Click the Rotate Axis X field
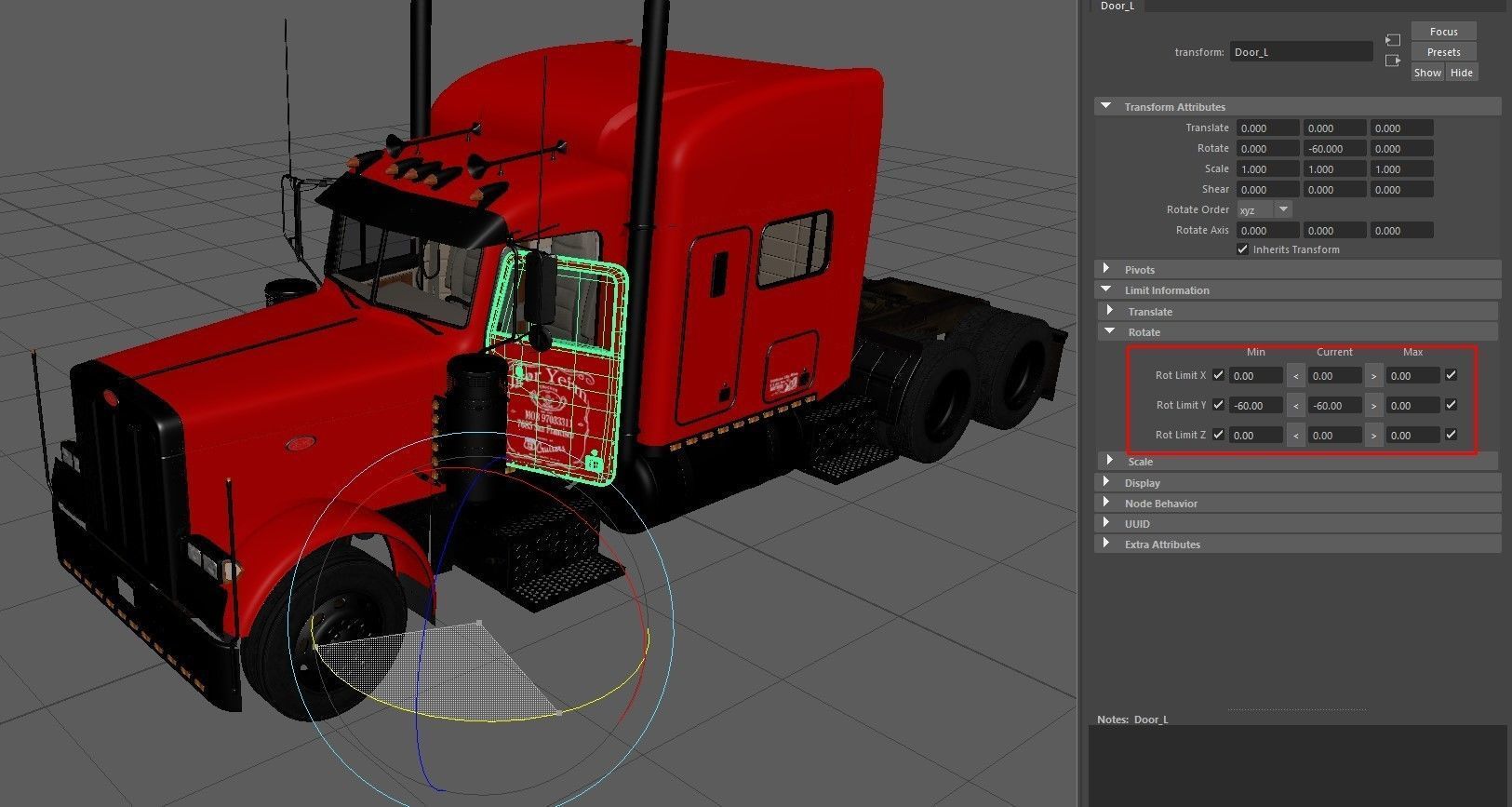1512x807 pixels. coord(1268,231)
